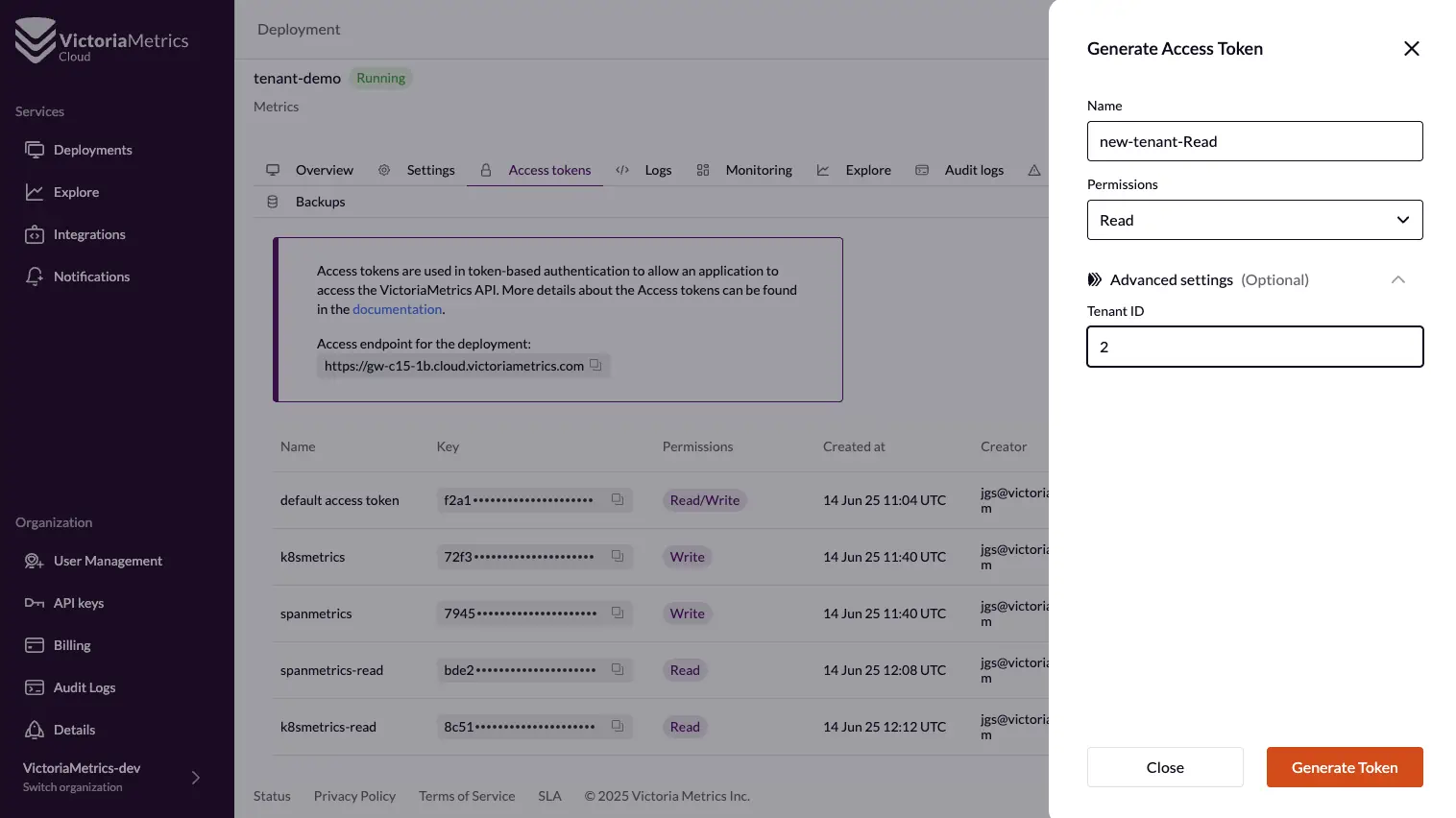Click the Read/Write permission badge

(x=705, y=500)
